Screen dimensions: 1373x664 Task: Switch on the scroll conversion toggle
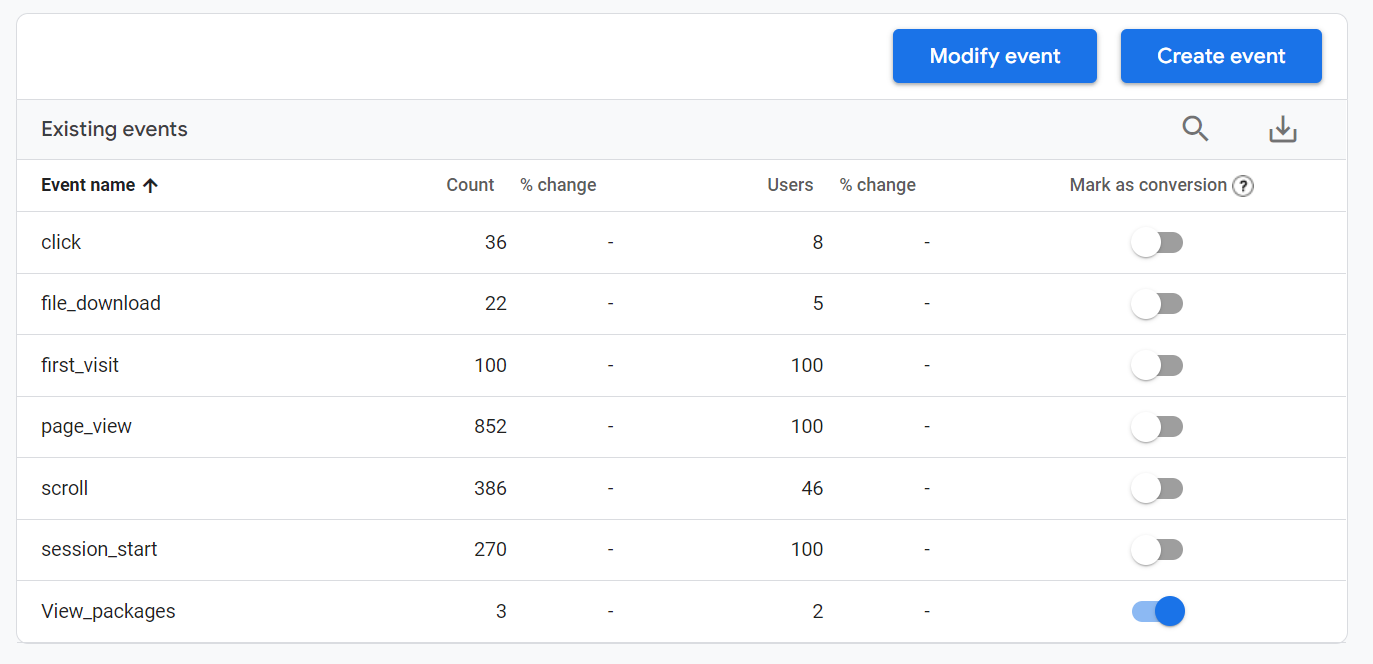(x=1157, y=488)
